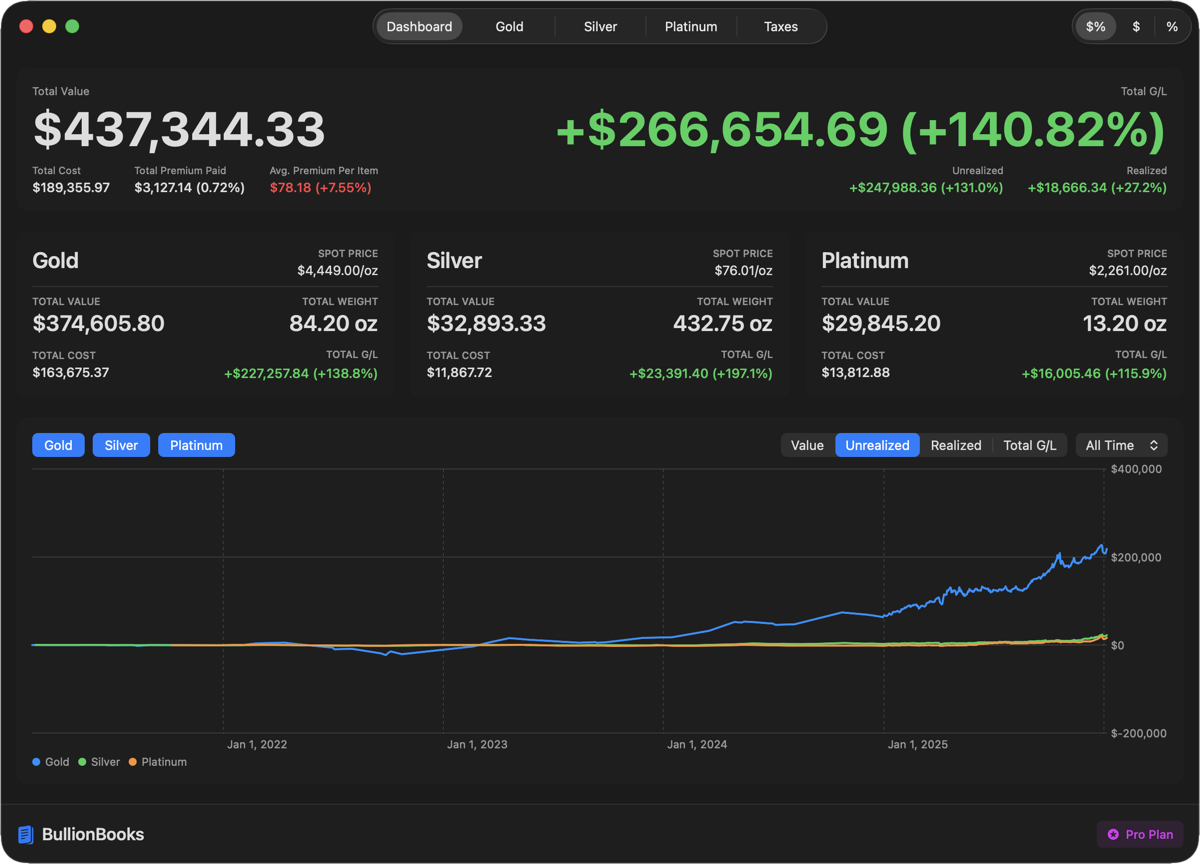Click the green zoom window button

tap(72, 26)
